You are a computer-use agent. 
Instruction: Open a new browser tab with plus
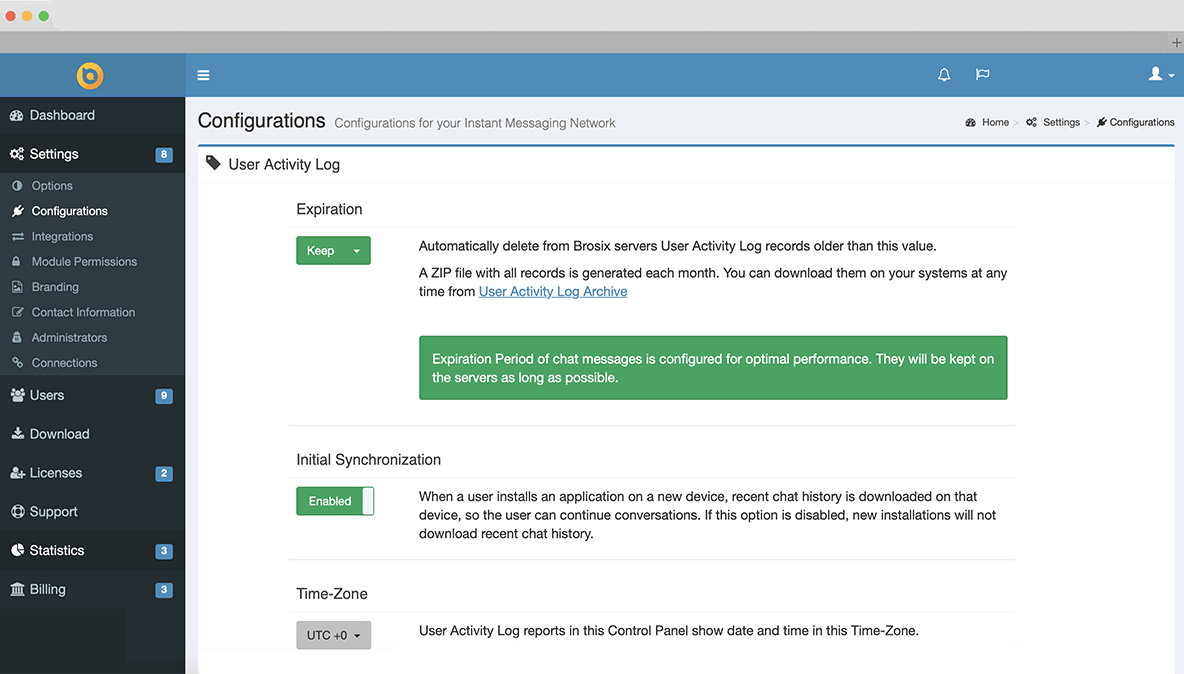click(1176, 42)
